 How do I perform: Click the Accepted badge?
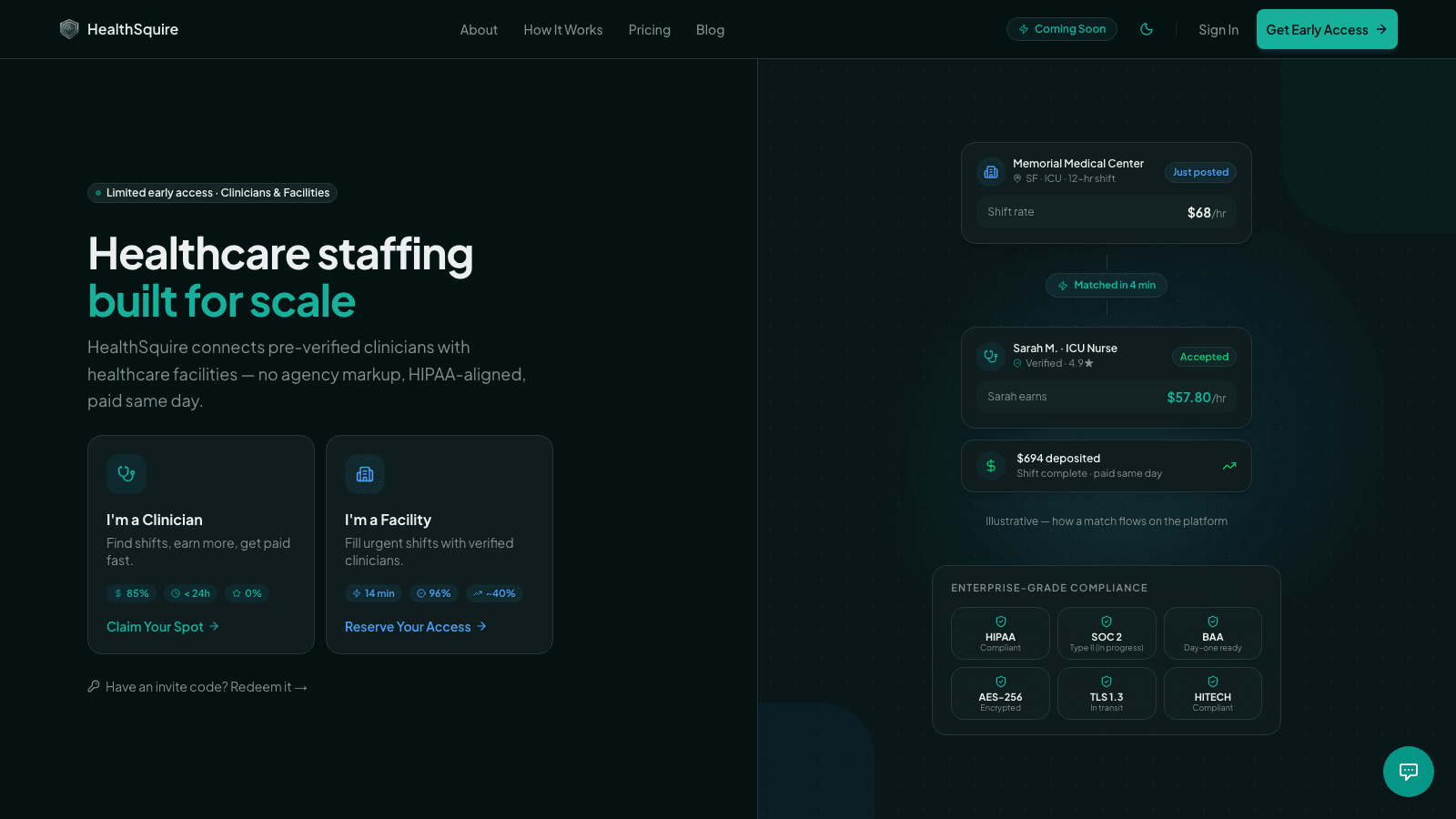click(1204, 357)
